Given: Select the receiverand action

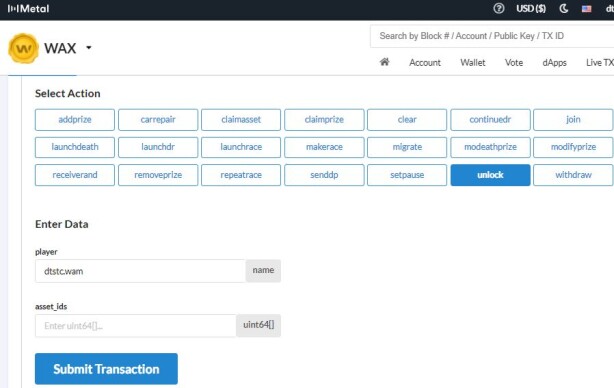Looking at the screenshot, I should [75, 175].
